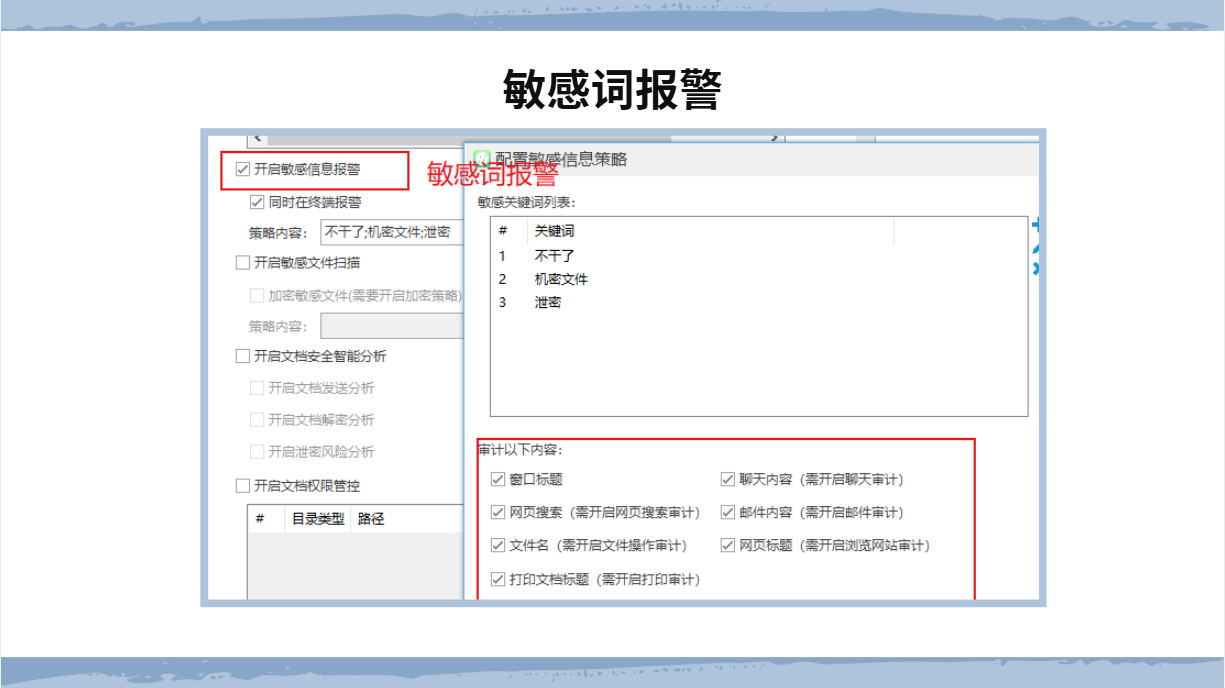Viewport: 1225px width, 688px height.
Task: Toggle 打印文档标题 audit checkbox
Action: [x=498, y=579]
